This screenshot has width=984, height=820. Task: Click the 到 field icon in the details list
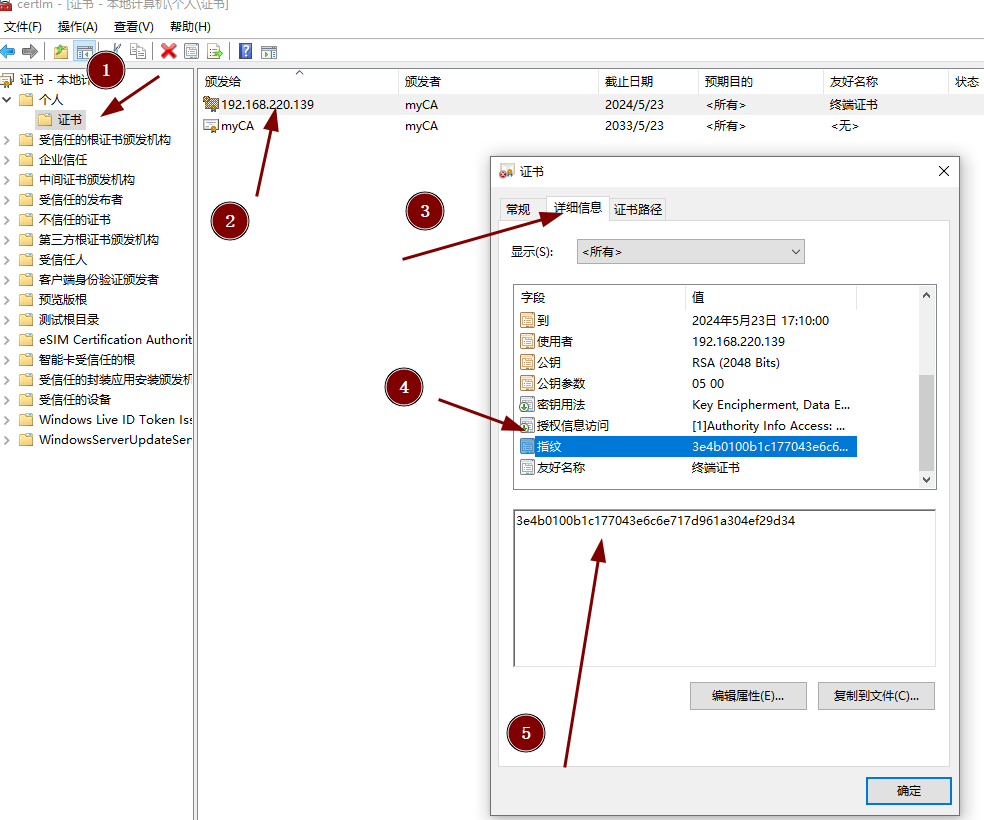click(527, 321)
